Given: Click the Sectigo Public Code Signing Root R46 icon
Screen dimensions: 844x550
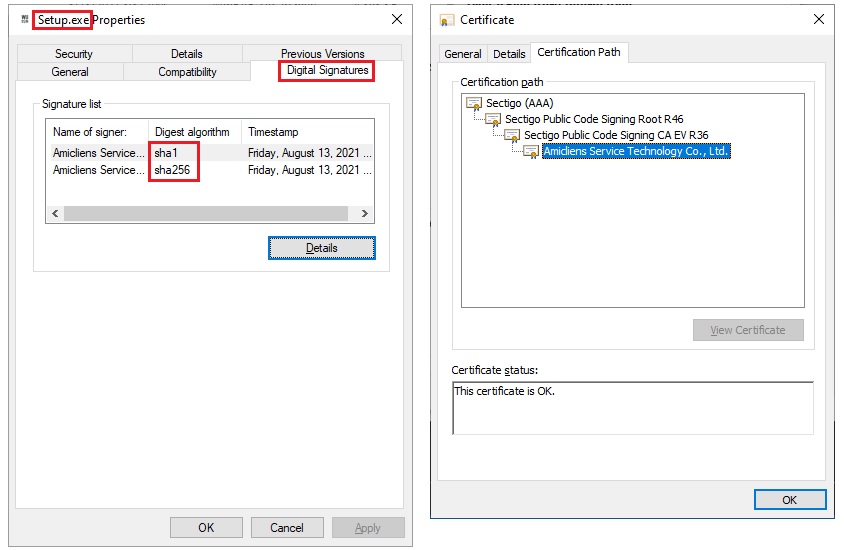Looking at the screenshot, I should (493, 119).
